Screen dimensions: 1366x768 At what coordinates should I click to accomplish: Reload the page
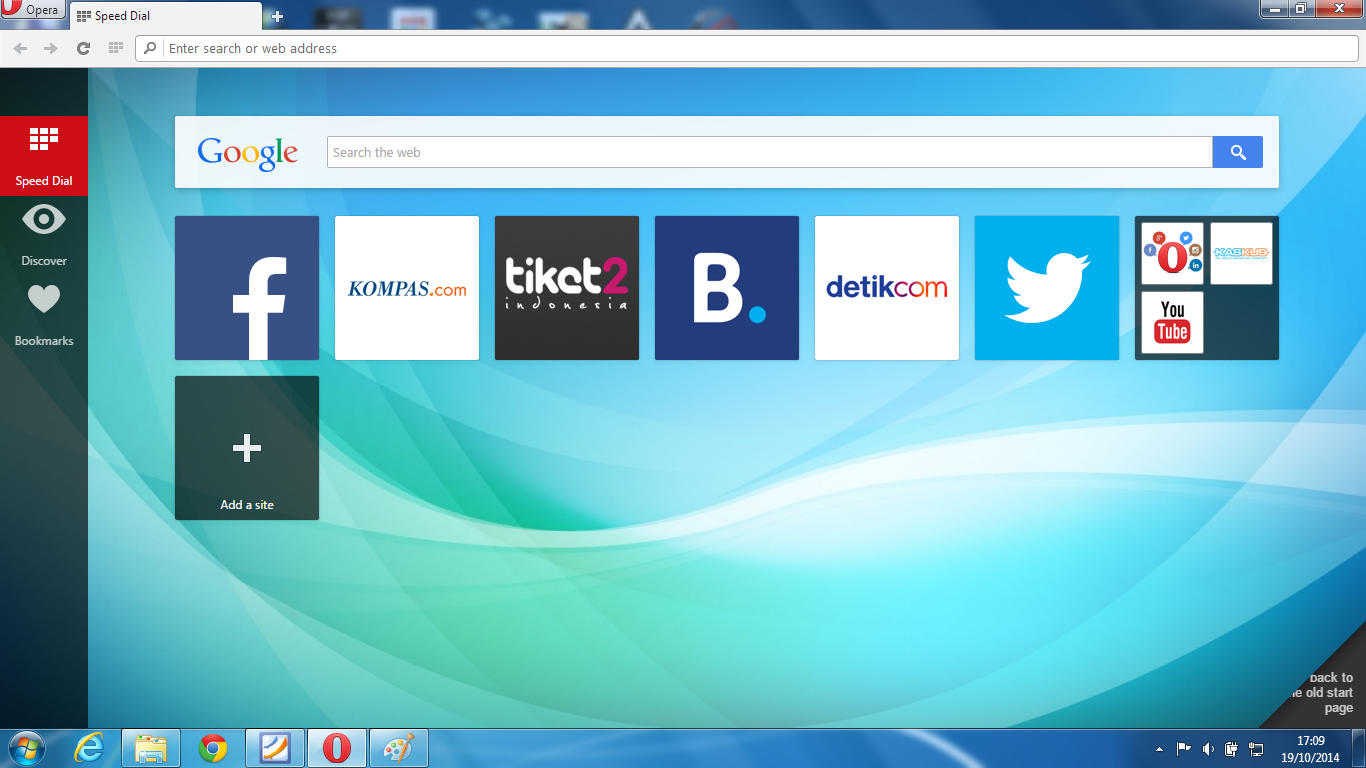83,48
